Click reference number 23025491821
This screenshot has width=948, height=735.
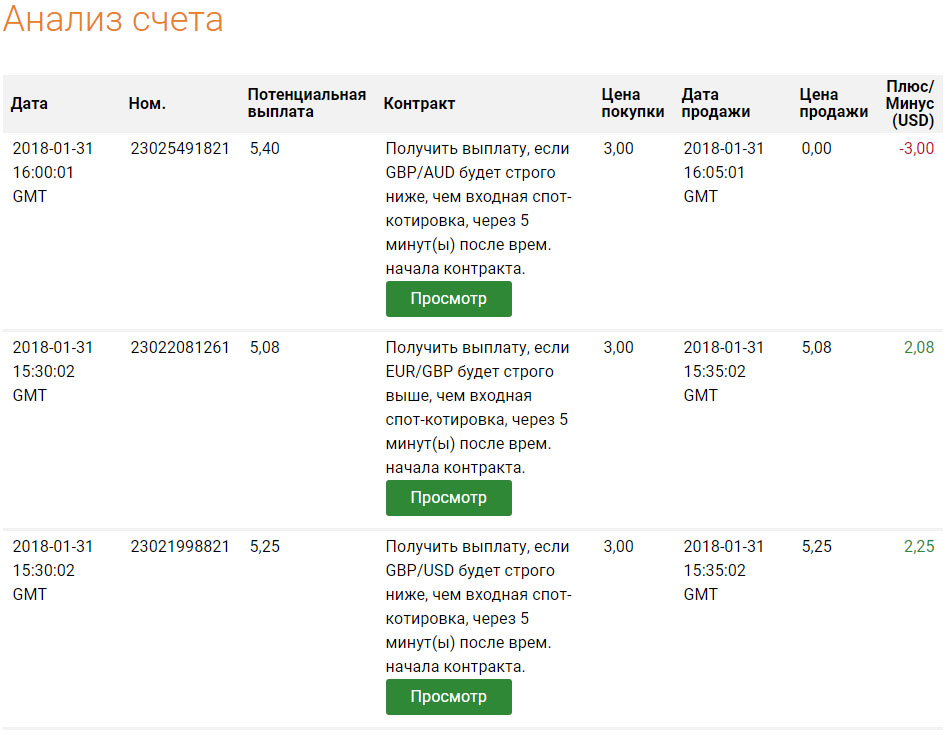[180, 149]
